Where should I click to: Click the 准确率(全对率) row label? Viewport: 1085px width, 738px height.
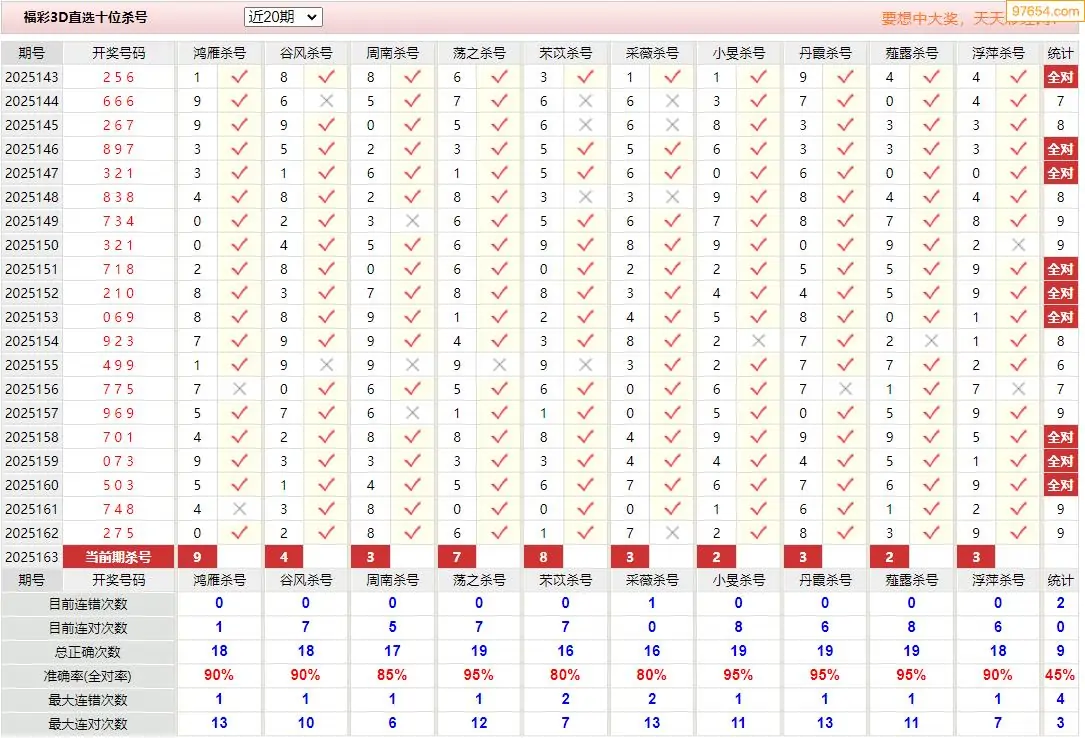coord(88,676)
